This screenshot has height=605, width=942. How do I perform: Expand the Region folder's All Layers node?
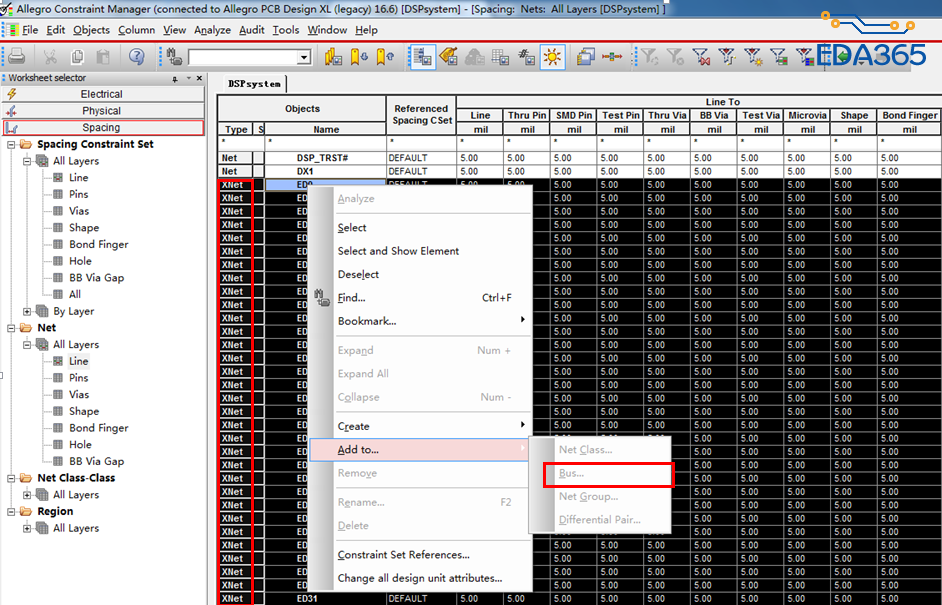pos(27,528)
